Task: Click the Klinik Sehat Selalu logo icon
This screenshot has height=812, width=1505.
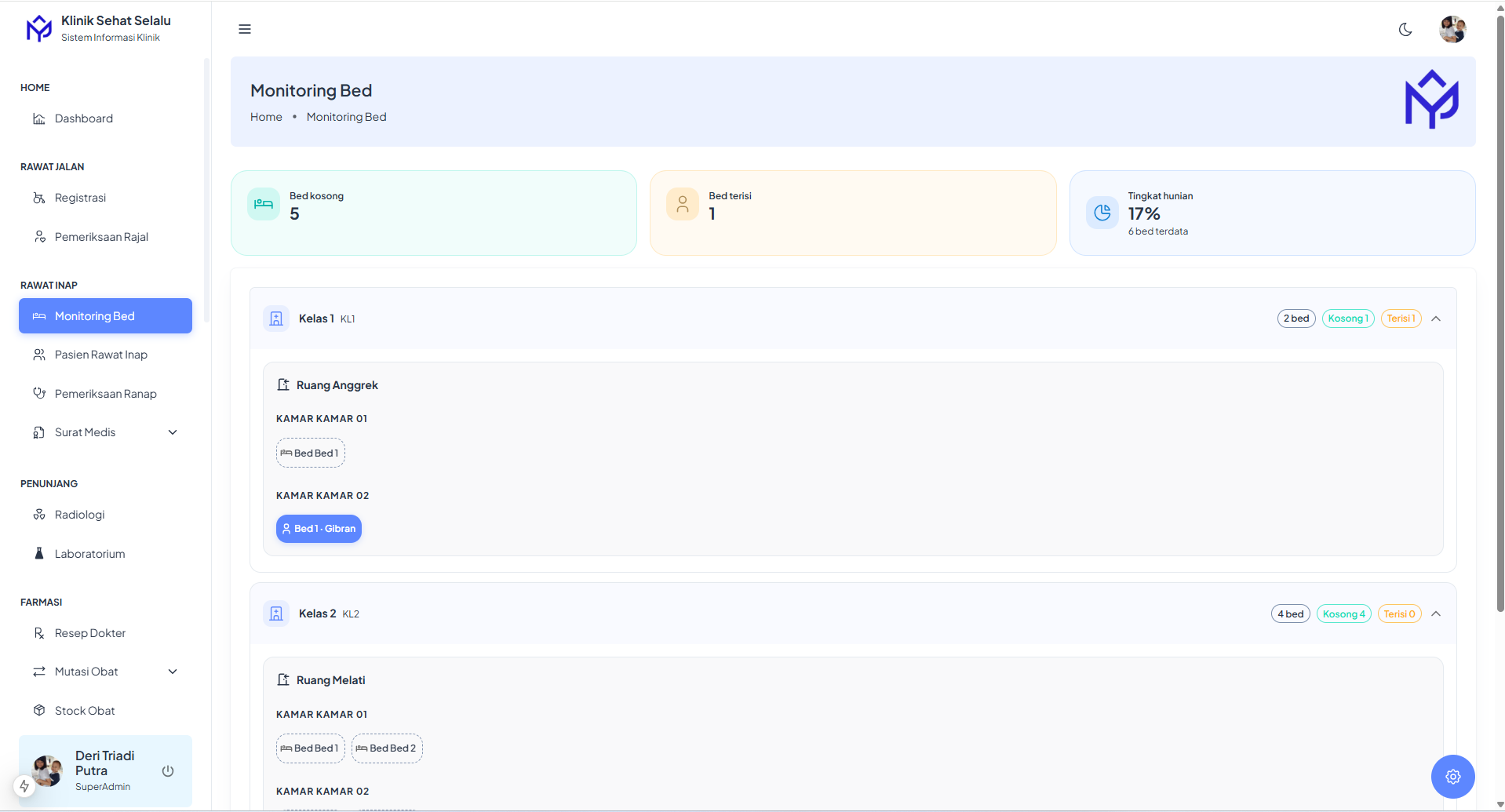Action: 38,28
